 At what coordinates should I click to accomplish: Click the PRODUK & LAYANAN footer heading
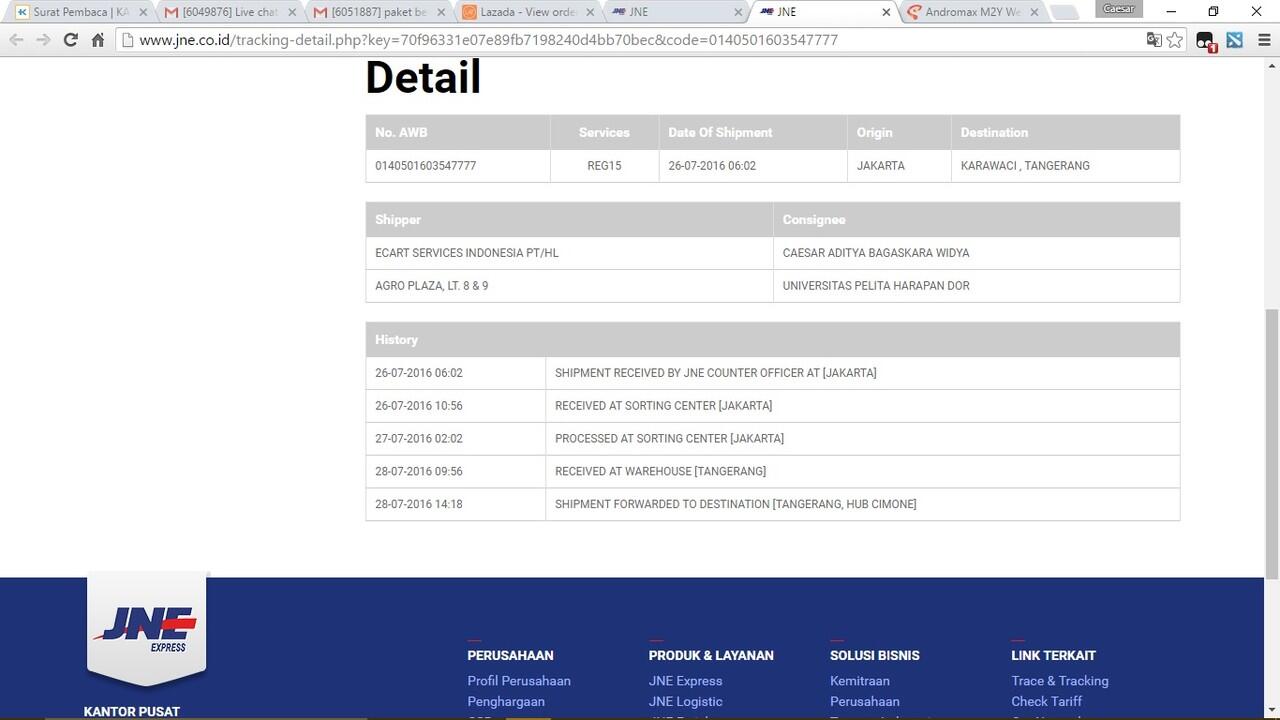tap(711, 656)
